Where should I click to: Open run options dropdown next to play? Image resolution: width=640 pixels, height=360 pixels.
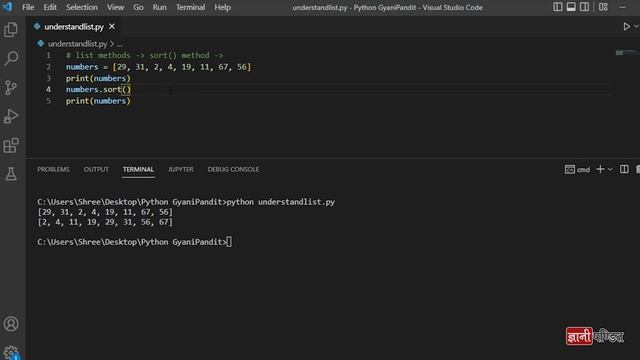click(636, 27)
